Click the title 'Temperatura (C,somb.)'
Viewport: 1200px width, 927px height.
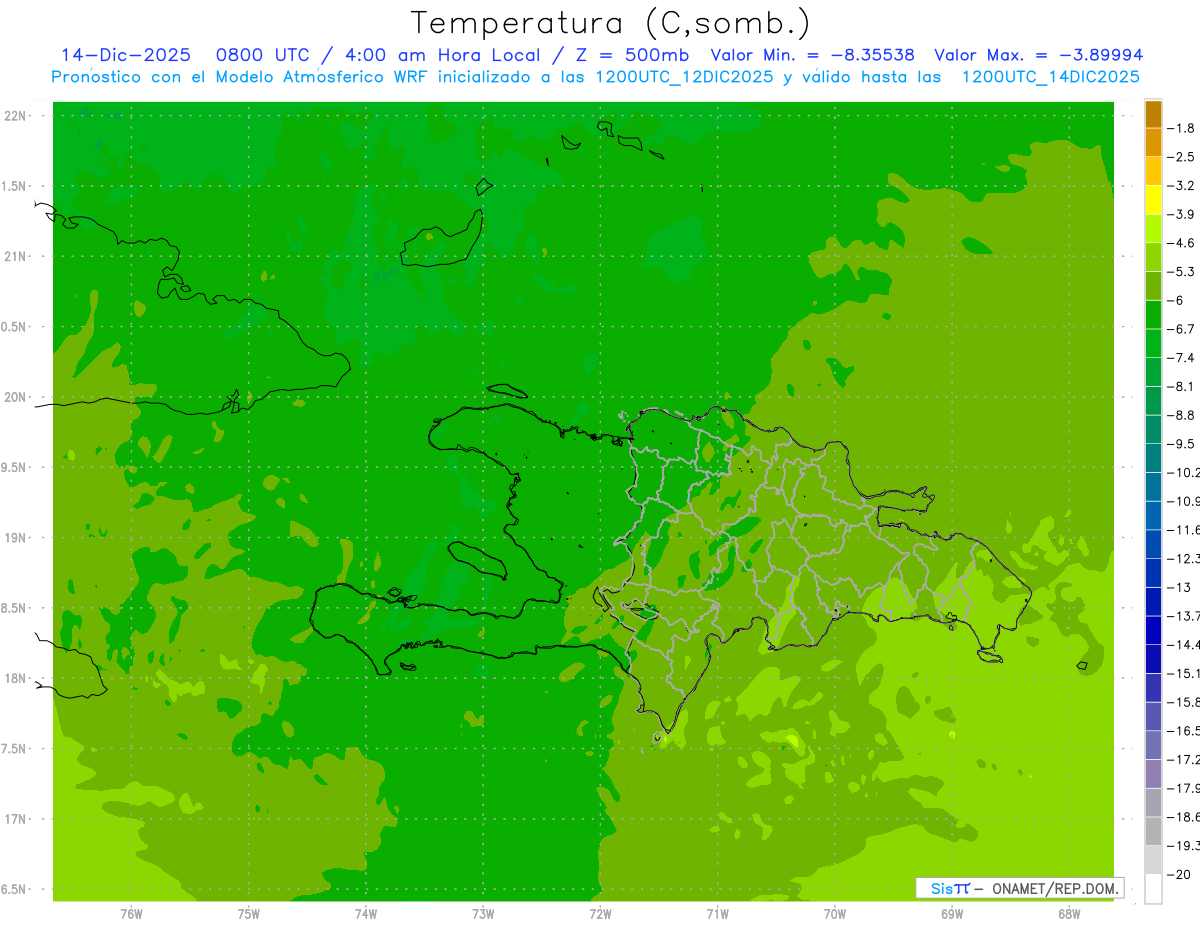tap(610, 23)
